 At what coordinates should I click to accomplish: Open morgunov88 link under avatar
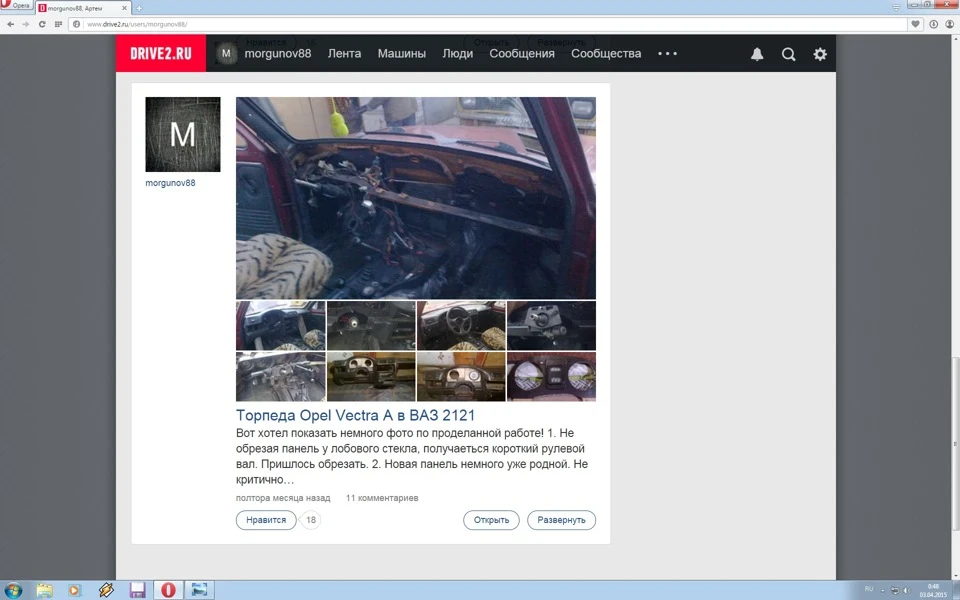click(170, 183)
